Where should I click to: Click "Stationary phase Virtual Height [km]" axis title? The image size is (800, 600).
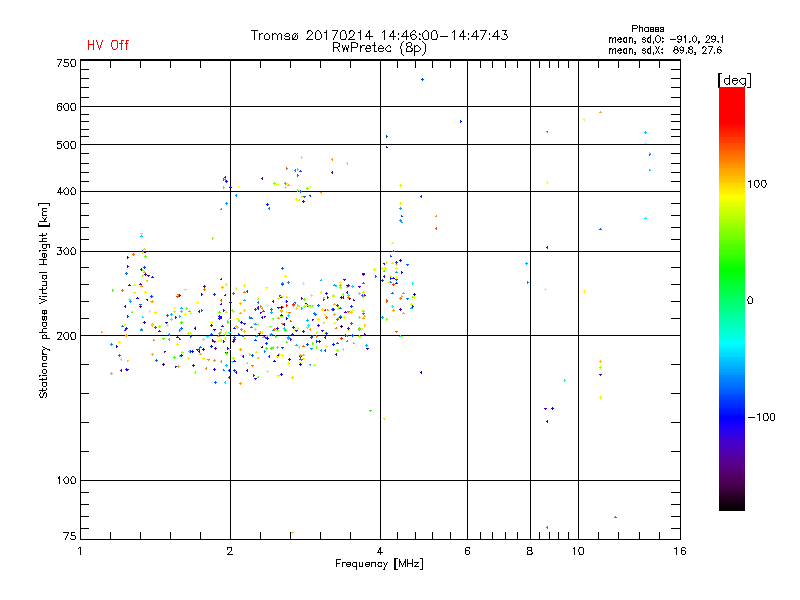(x=44, y=301)
